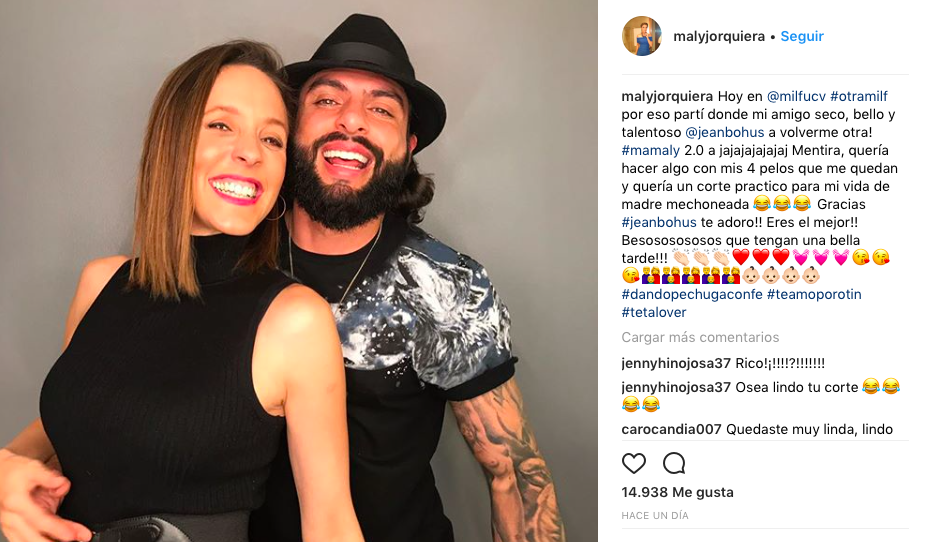Open jennyhinojosa37 profile from Rico comment
Viewport: 932px width, 542px height.
tap(676, 363)
